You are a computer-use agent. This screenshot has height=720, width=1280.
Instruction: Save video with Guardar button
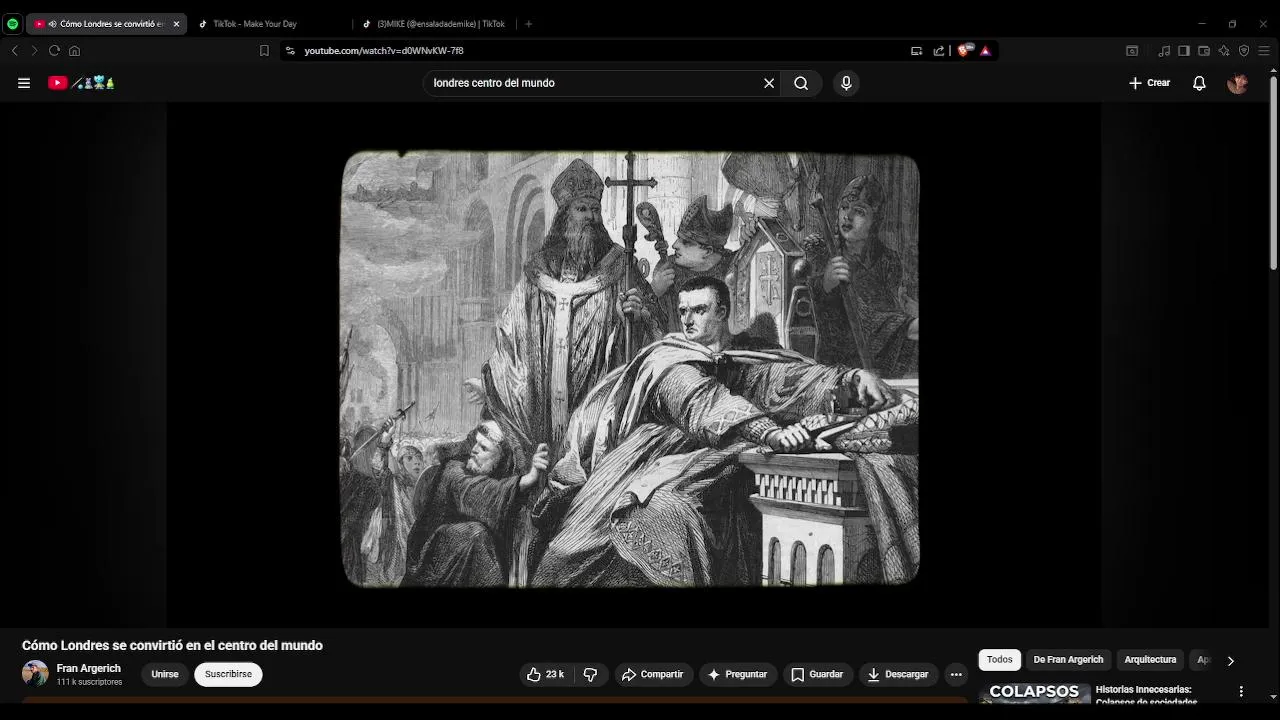click(817, 675)
